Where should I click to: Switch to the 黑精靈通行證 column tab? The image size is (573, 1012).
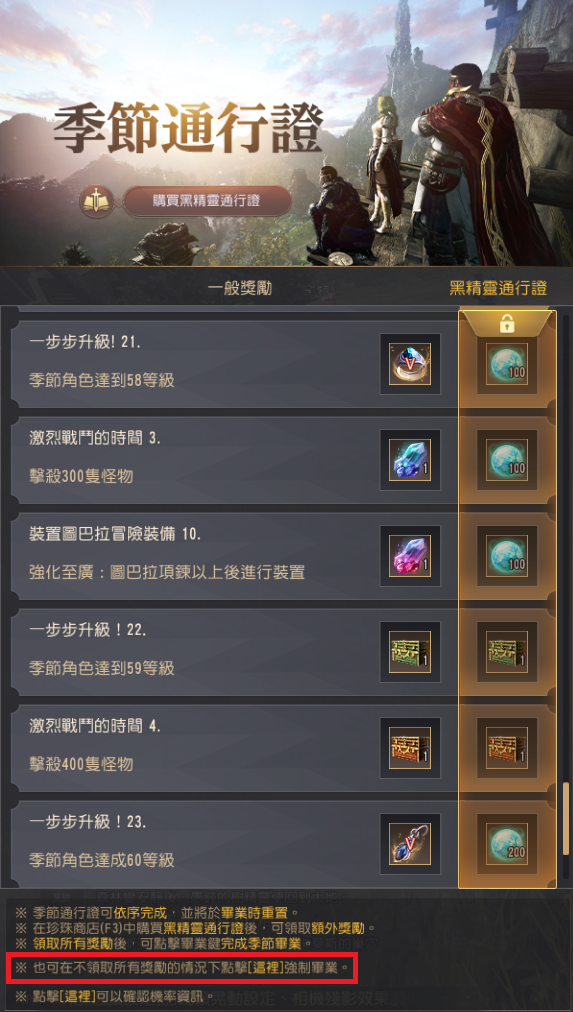pyautogui.click(x=498, y=288)
